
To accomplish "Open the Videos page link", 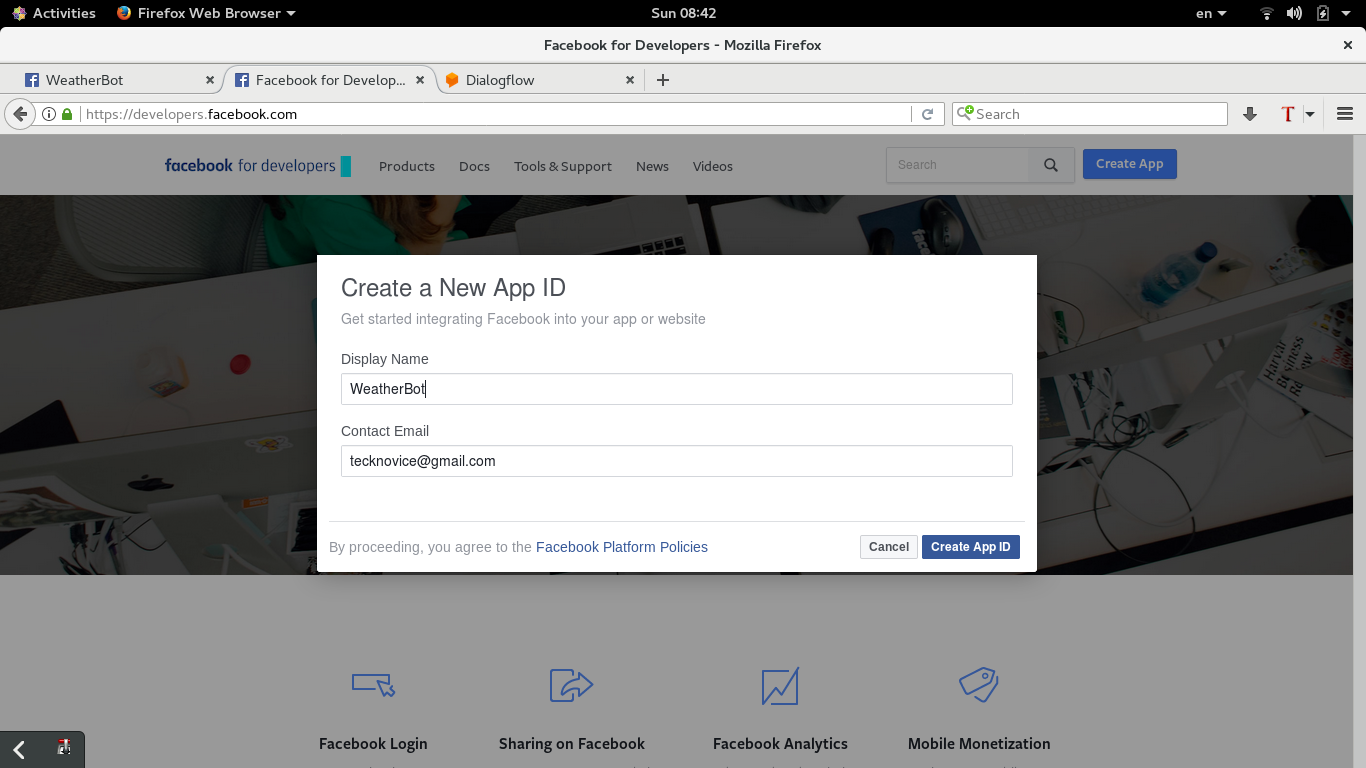I will pyautogui.click(x=713, y=166).
